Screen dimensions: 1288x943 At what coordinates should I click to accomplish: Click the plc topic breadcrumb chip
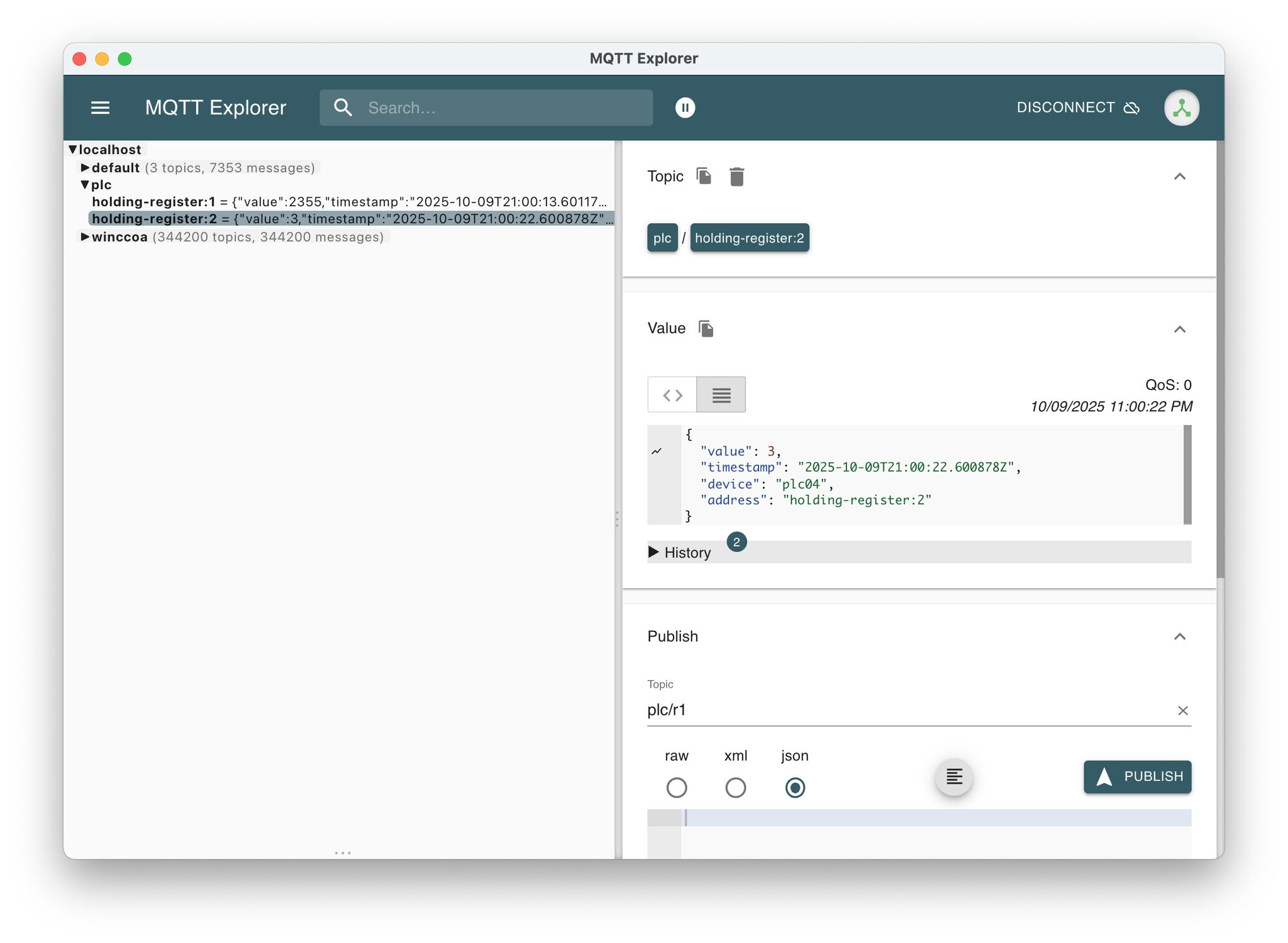click(x=662, y=238)
